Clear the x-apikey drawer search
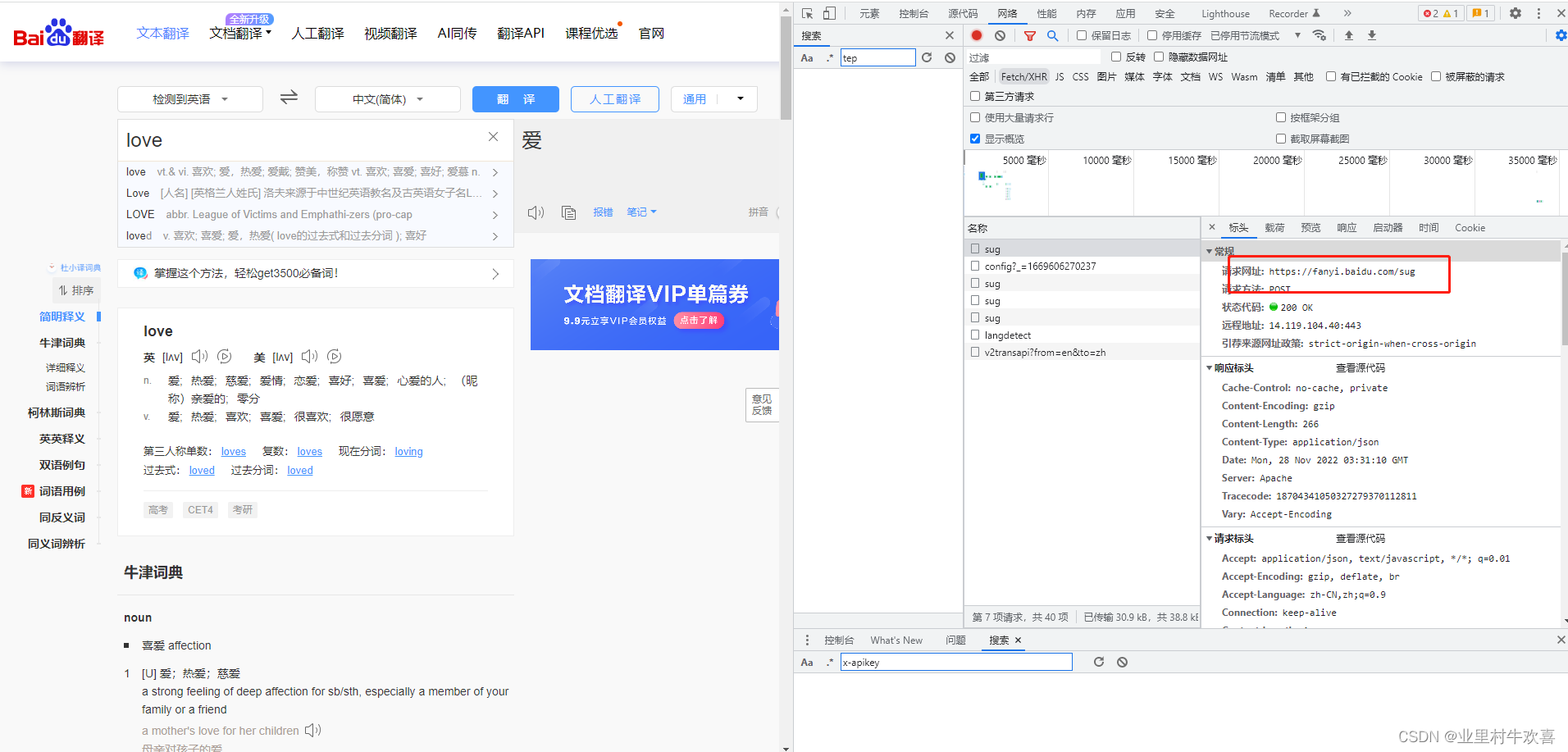 tap(1122, 662)
